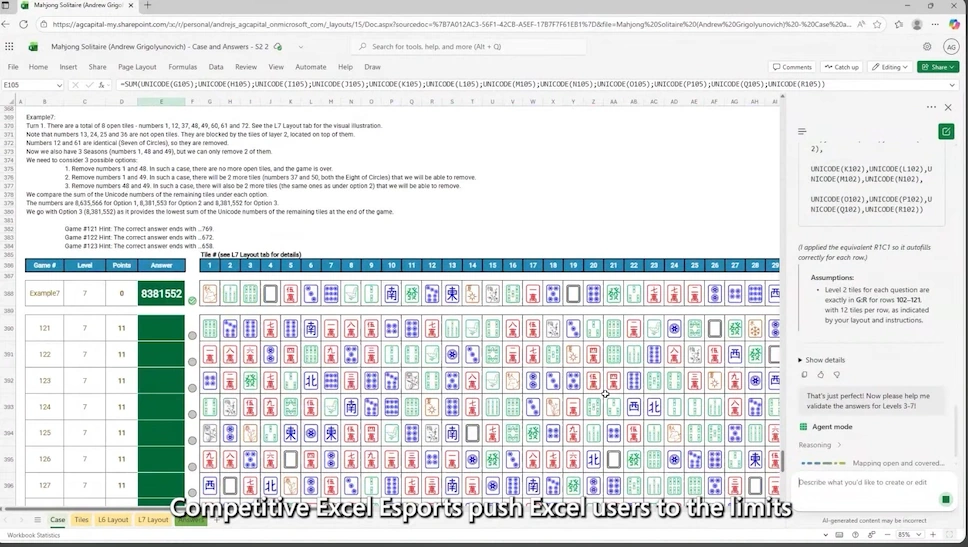The image size is (968, 547).
Task: Copy the Copilot response
Action: point(804,375)
